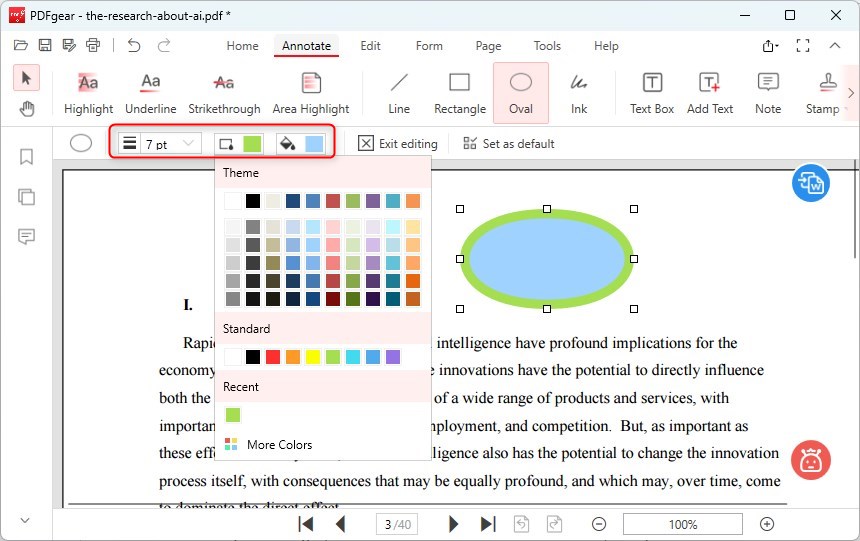Switch to the Edit tab

point(370,46)
